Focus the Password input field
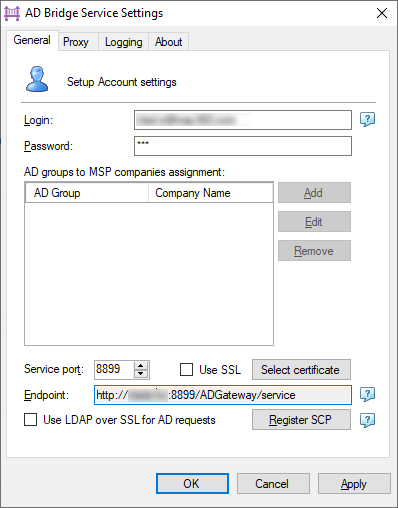Viewport: 398px width, 508px height. (x=243, y=146)
